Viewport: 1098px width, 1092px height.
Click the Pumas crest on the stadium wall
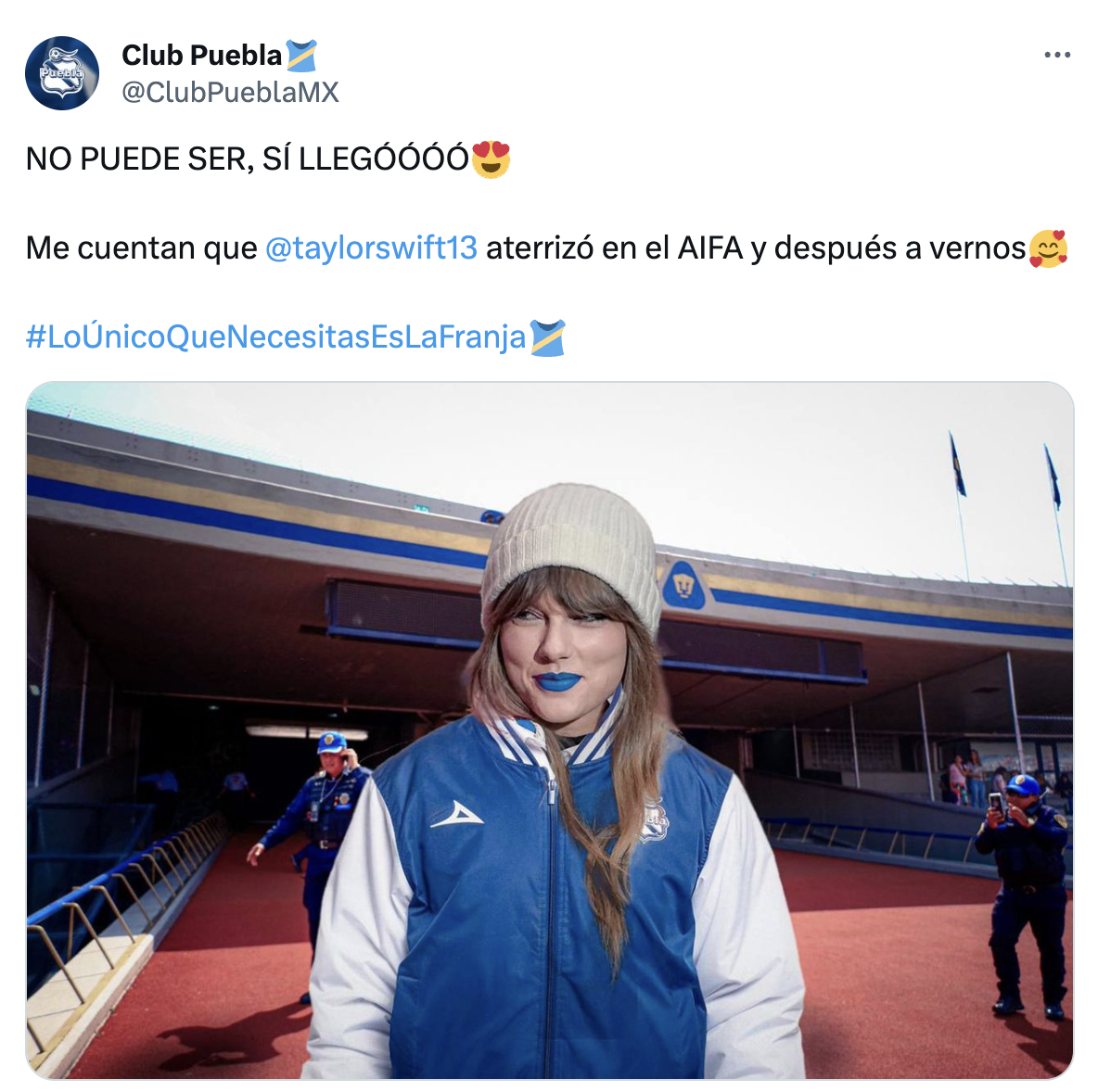click(x=683, y=584)
